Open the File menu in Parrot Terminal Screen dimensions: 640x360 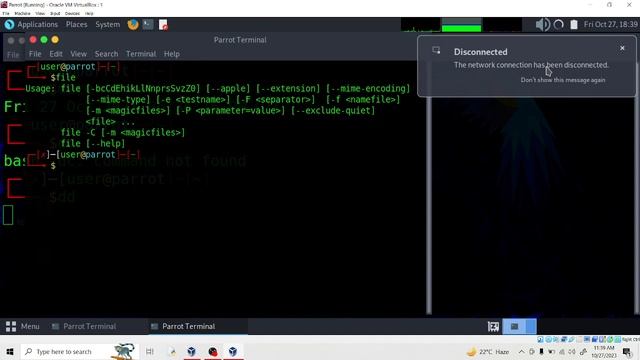click(x=35, y=54)
